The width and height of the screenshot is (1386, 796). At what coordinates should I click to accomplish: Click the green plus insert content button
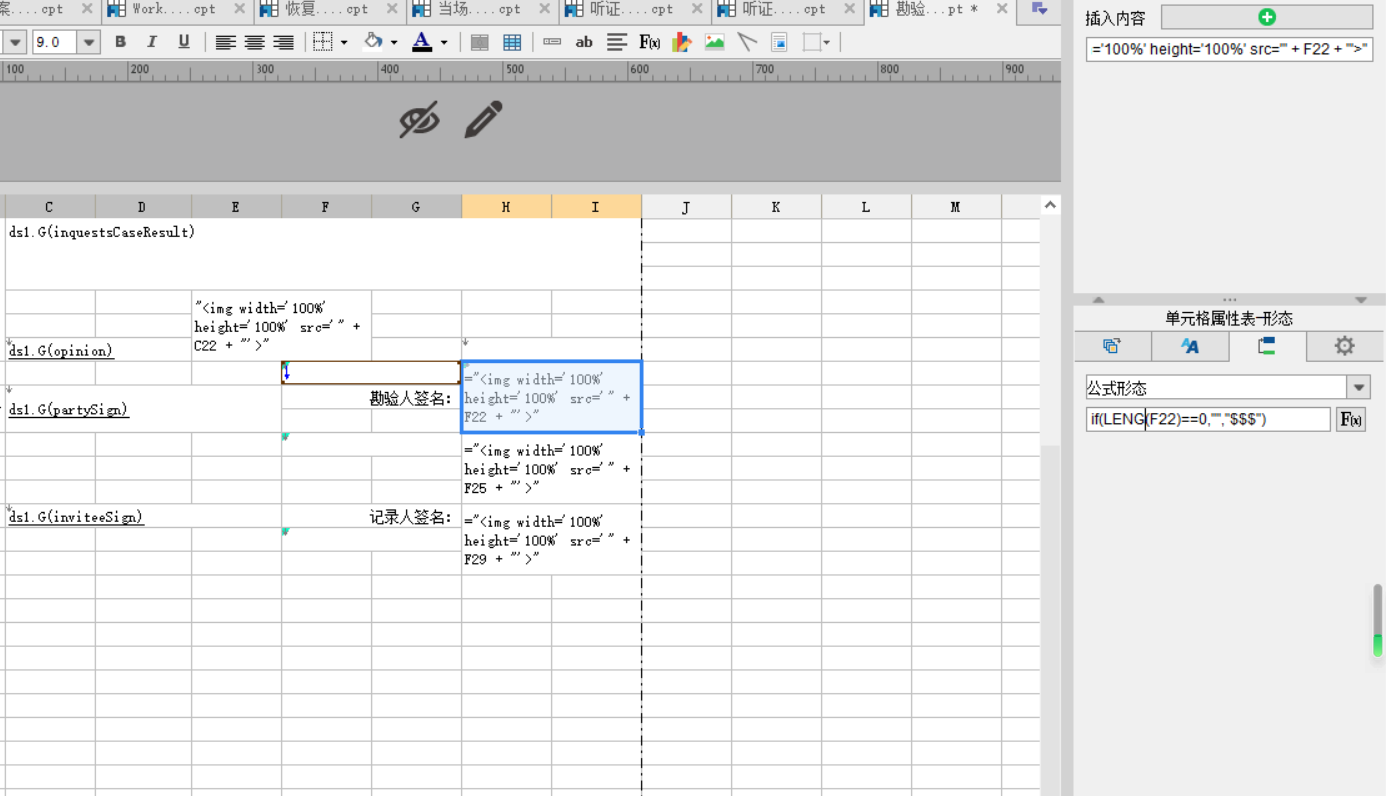1266,17
